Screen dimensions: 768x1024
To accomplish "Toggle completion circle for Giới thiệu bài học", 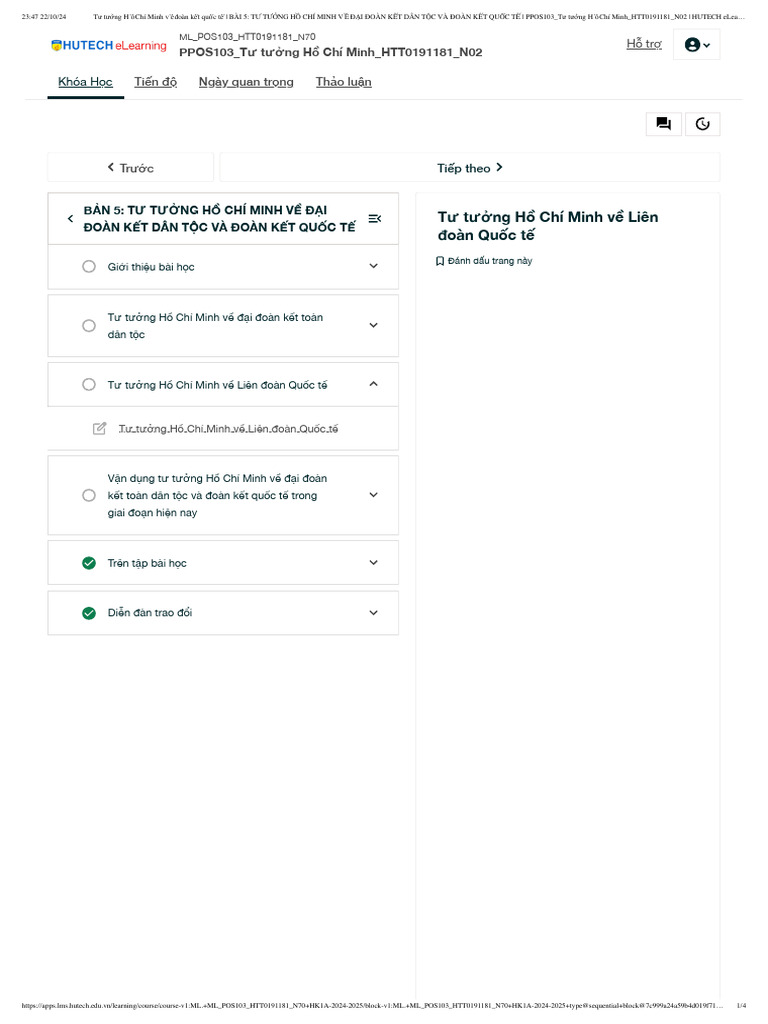I will point(89,267).
